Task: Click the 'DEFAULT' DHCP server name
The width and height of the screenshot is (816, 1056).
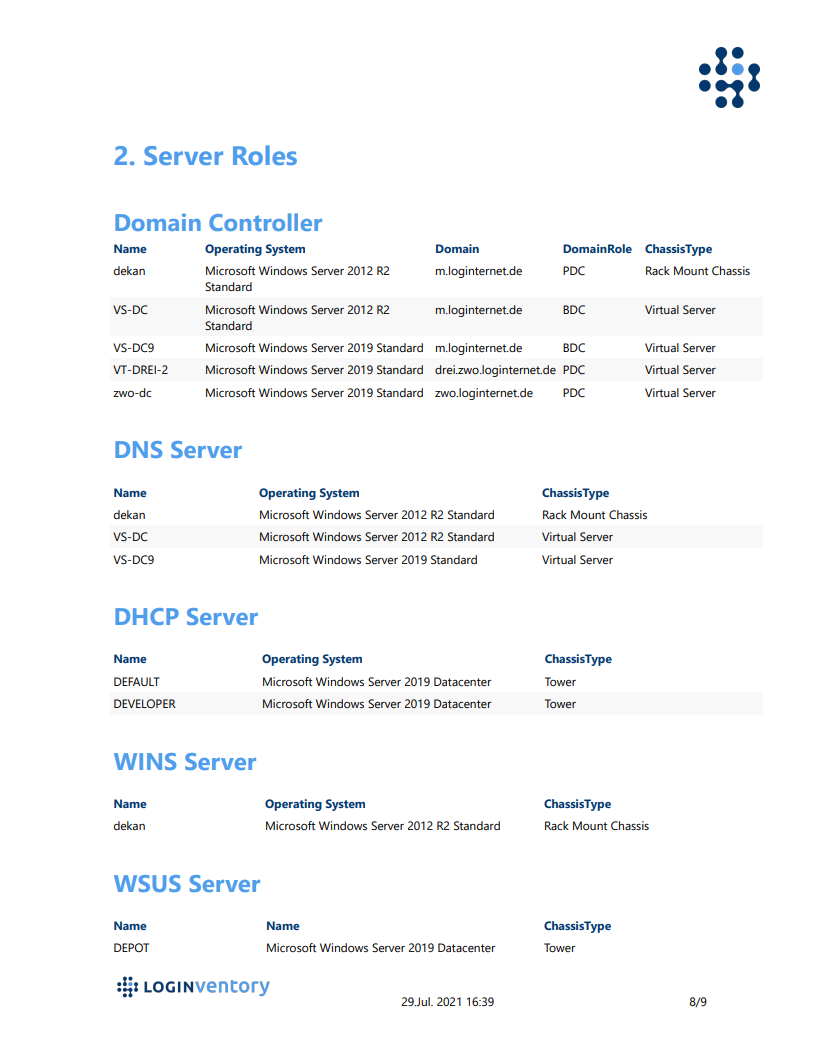Action: (x=137, y=682)
